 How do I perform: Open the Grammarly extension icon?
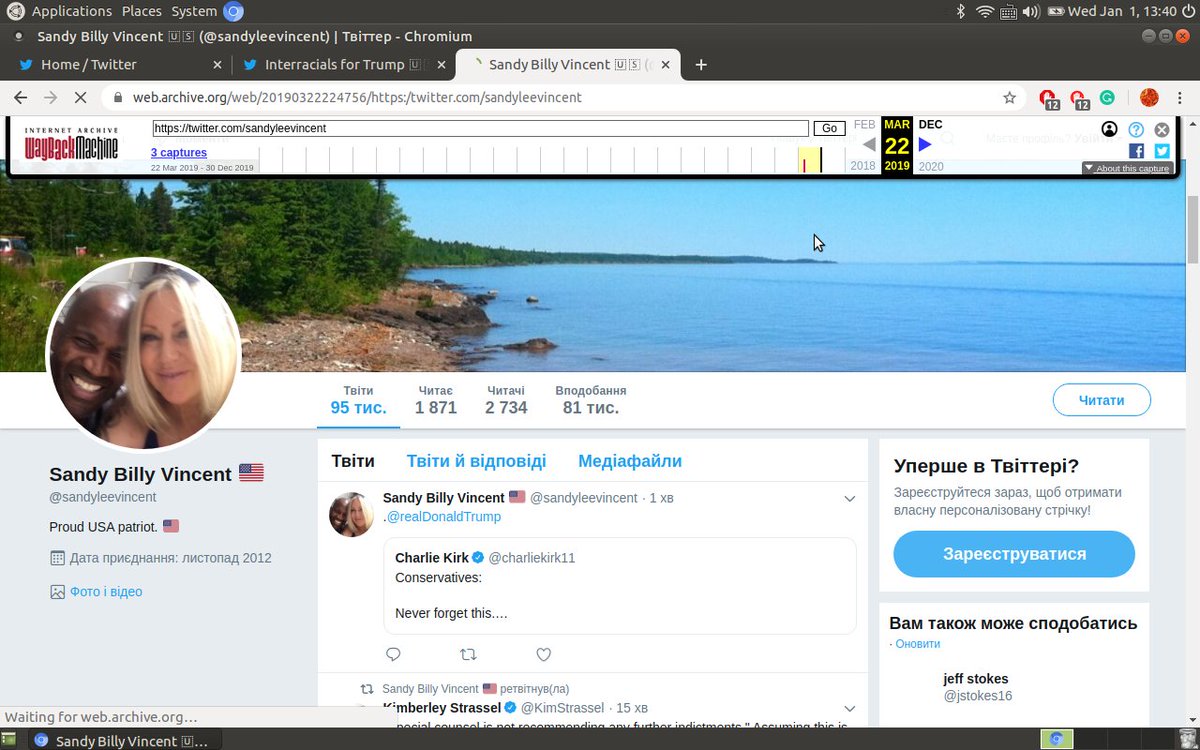pyautogui.click(x=1107, y=98)
